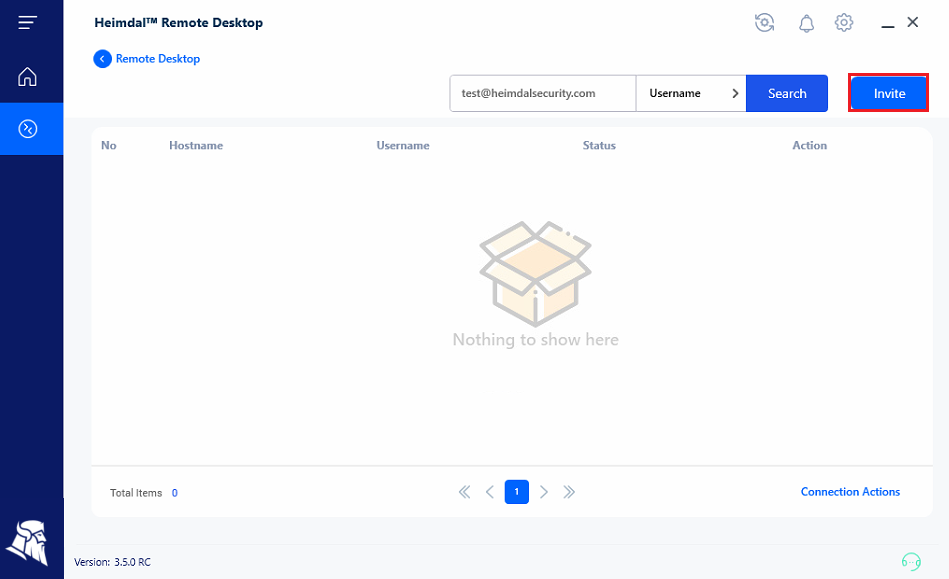The height and width of the screenshot is (579, 949).
Task: Click the back arrow beside Remote Desktop
Action: click(102, 59)
